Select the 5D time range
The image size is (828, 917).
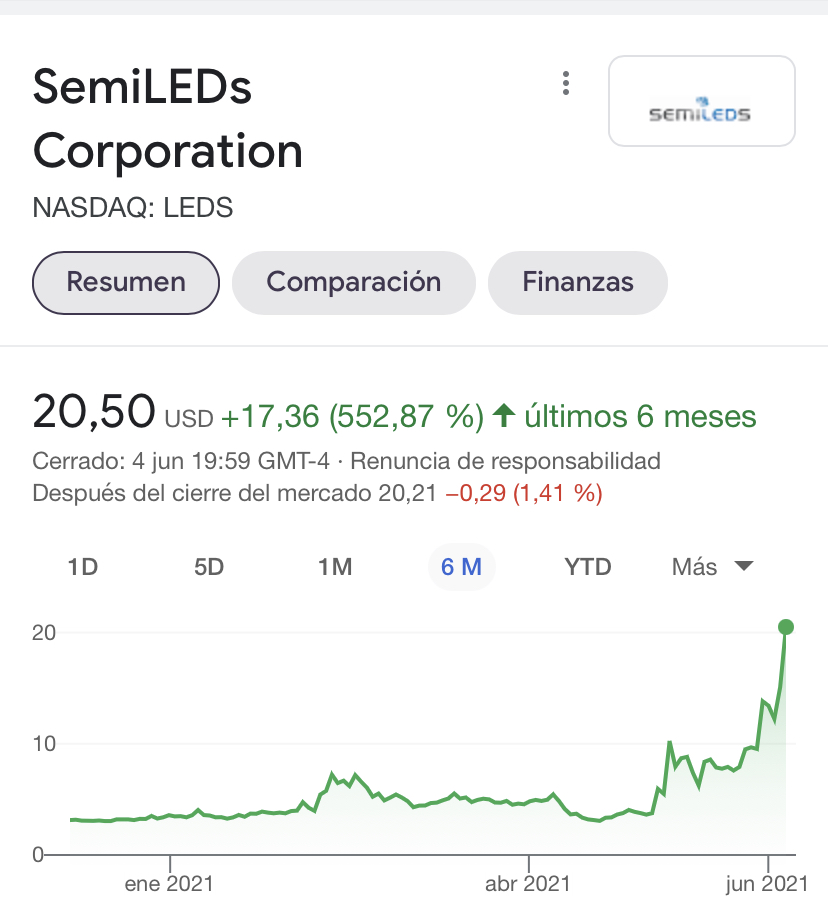coord(209,567)
